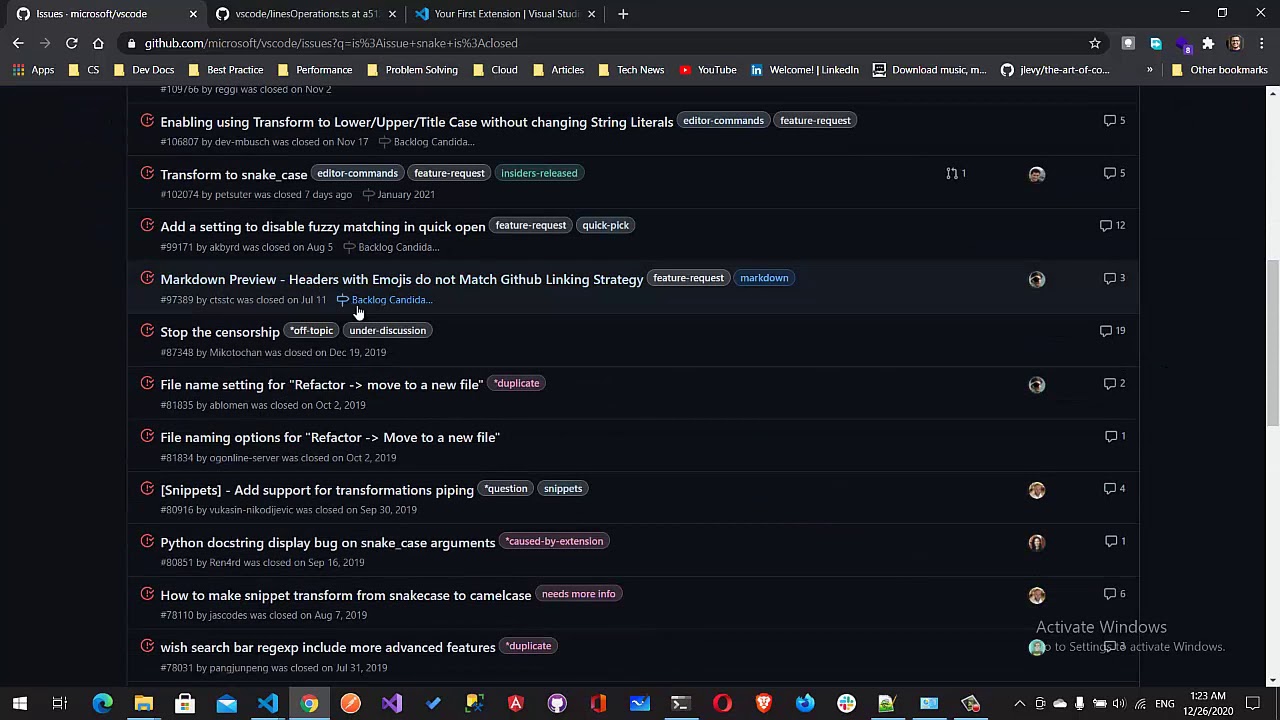Screen dimensions: 1280x720
Task: Open the Best Practice bookmarks folder
Action: point(225,70)
